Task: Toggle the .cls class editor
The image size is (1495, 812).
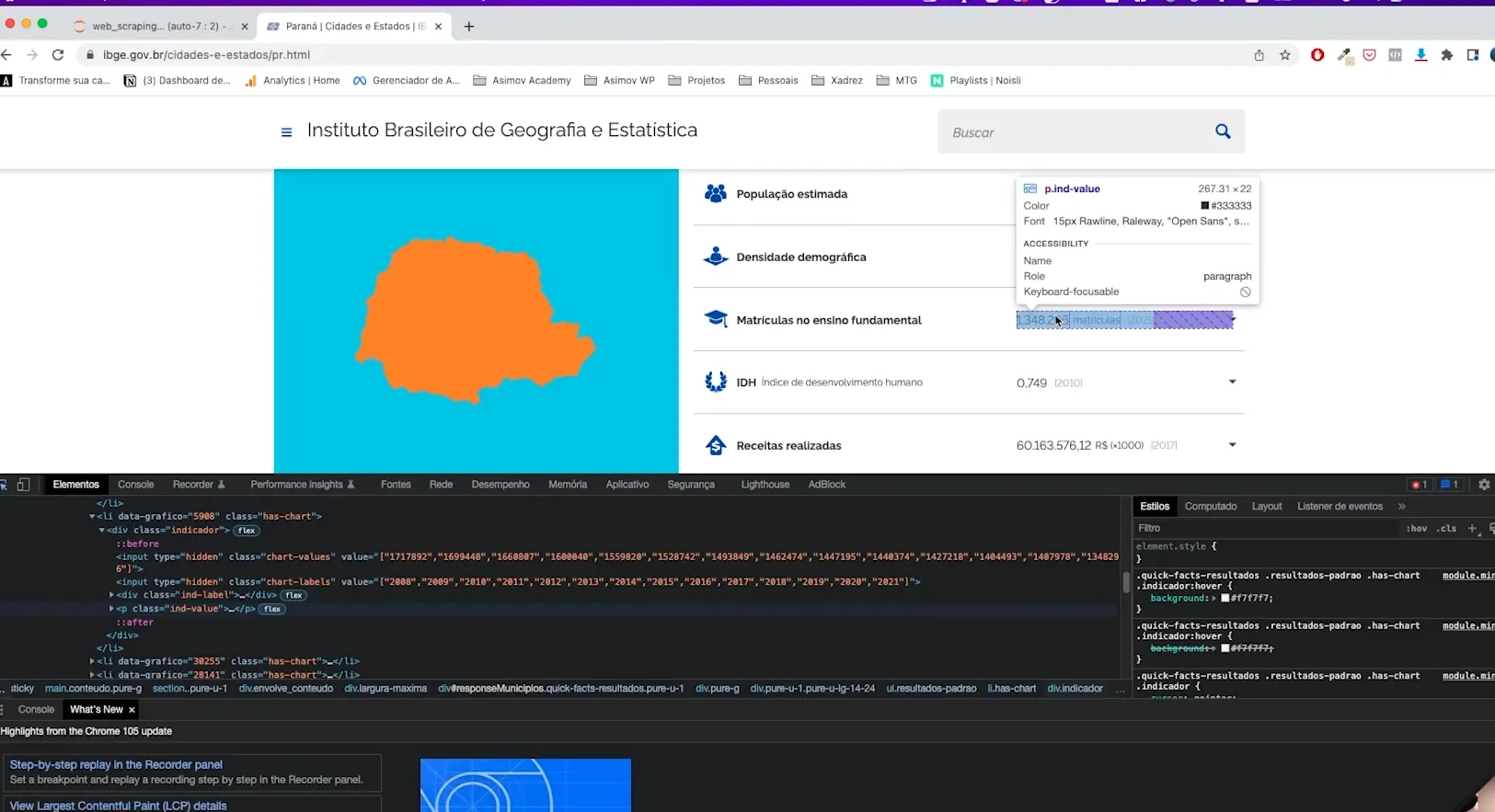Action: (1447, 529)
